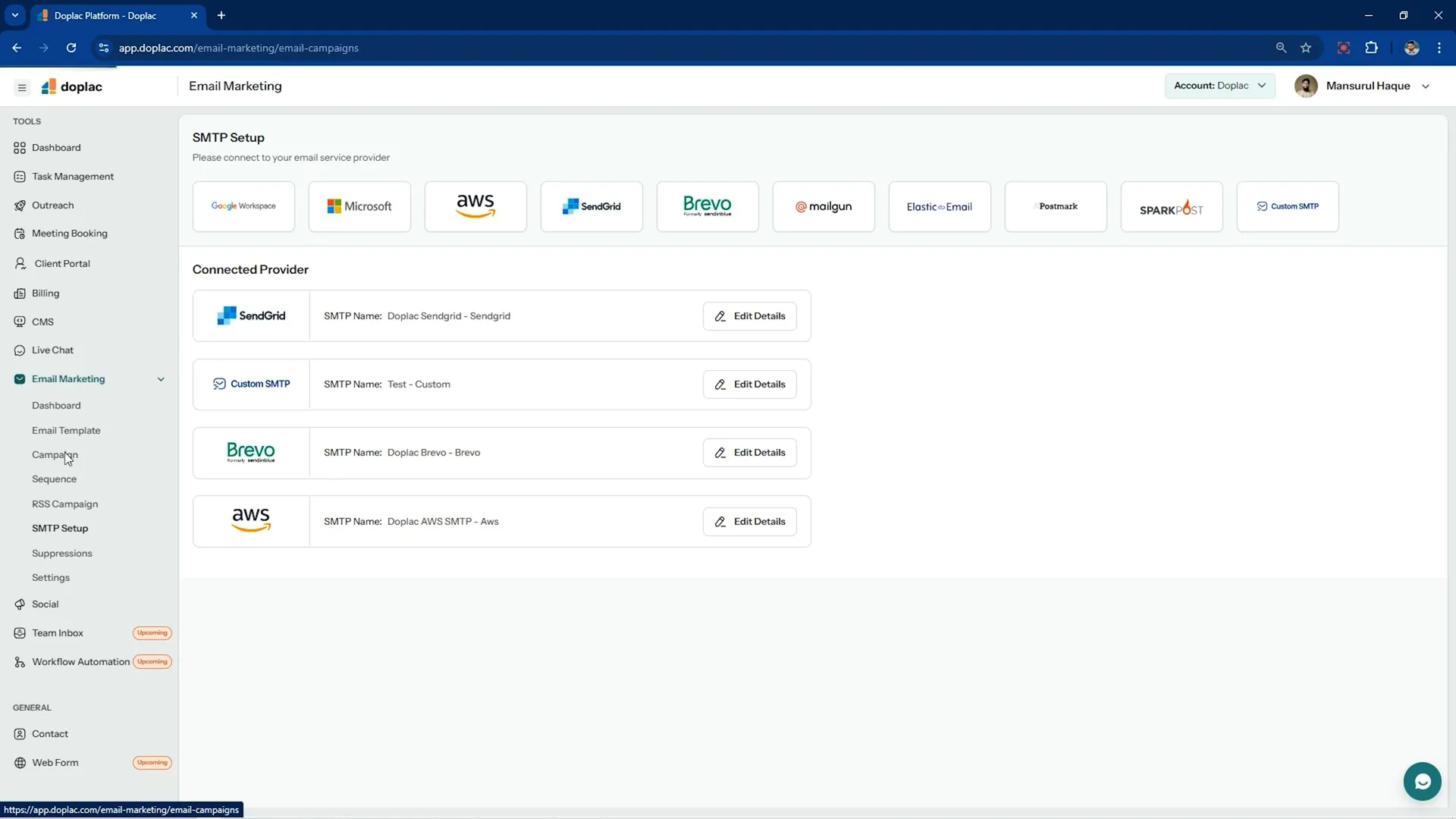Edit Details for Doplac Brevo provider
This screenshot has width=1456, height=819.
coord(749,453)
